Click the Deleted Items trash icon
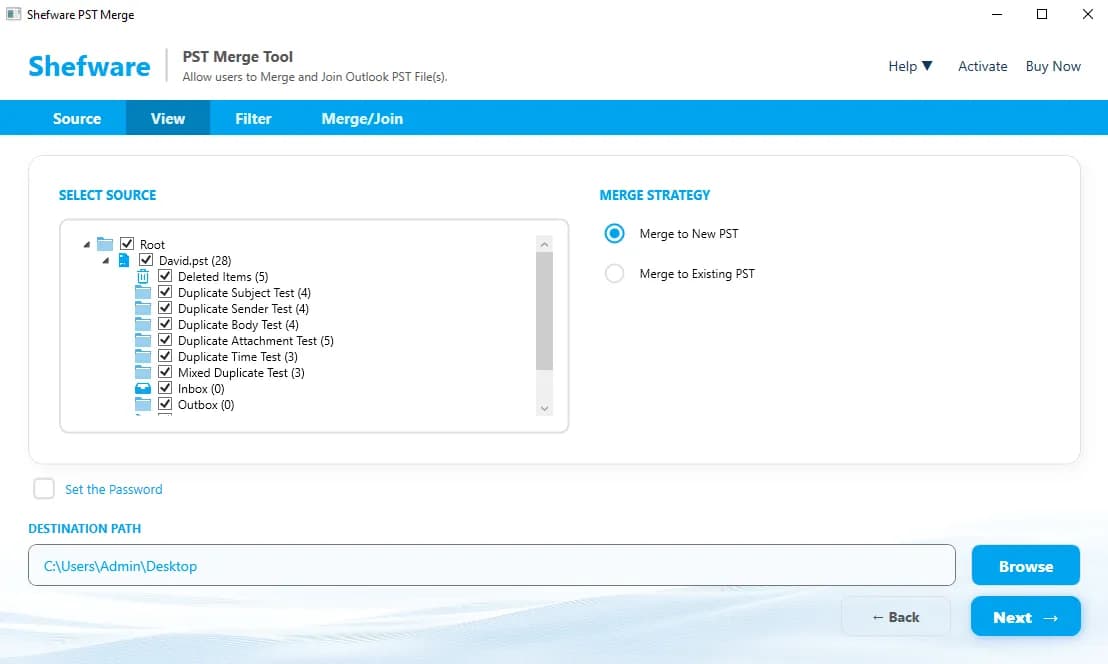This screenshot has height=664, width=1108. point(143,276)
